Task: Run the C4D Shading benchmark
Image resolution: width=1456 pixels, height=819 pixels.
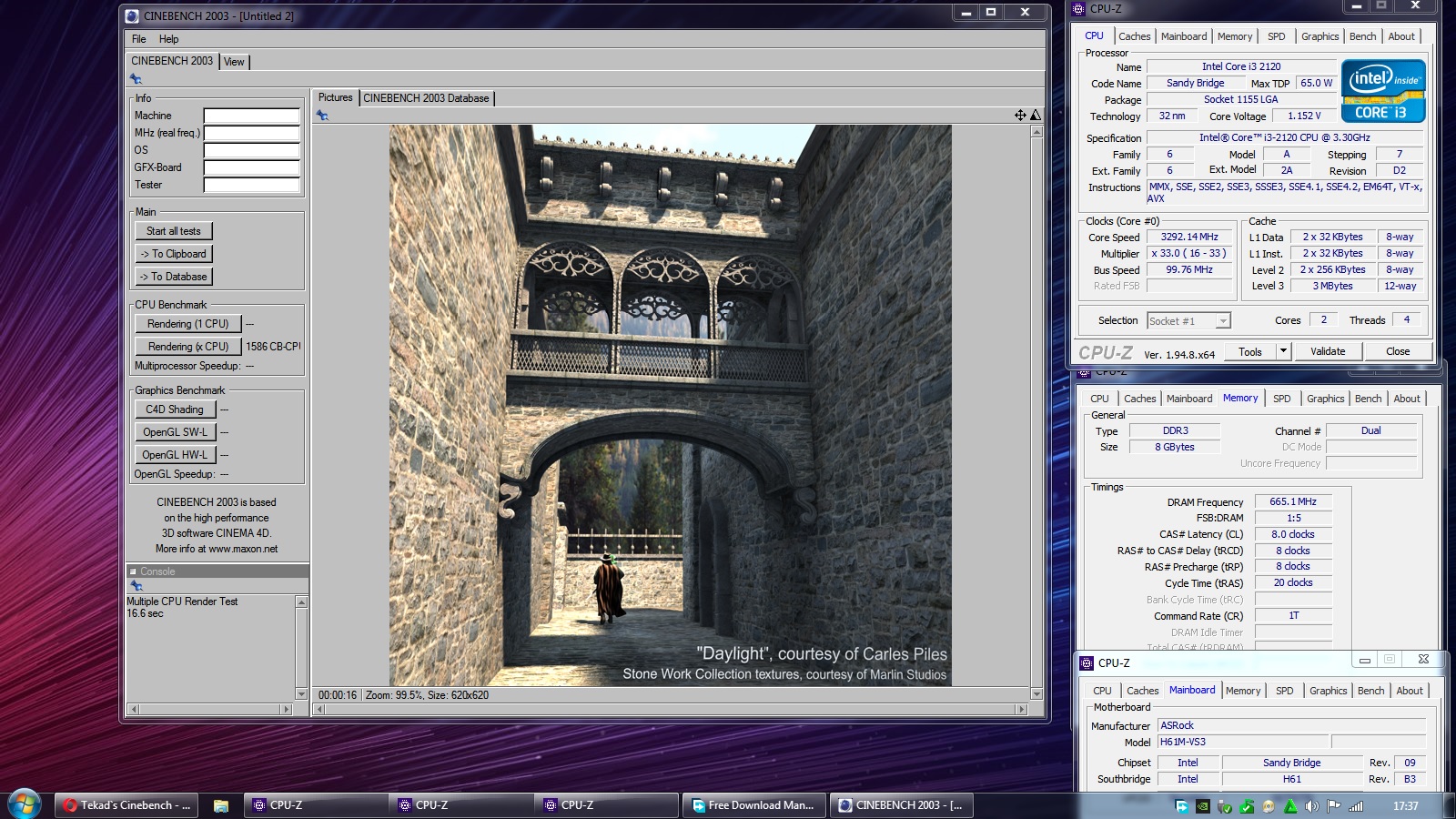Action: click(175, 409)
